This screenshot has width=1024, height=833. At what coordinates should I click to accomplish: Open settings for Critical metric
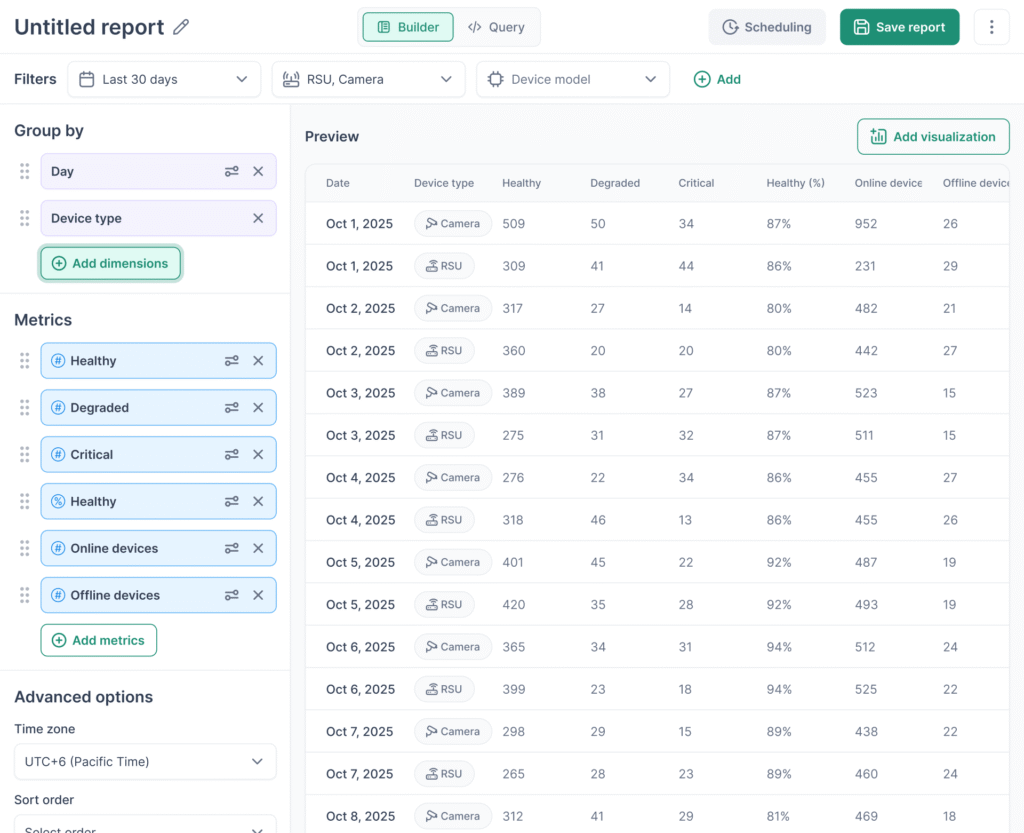[232, 454]
